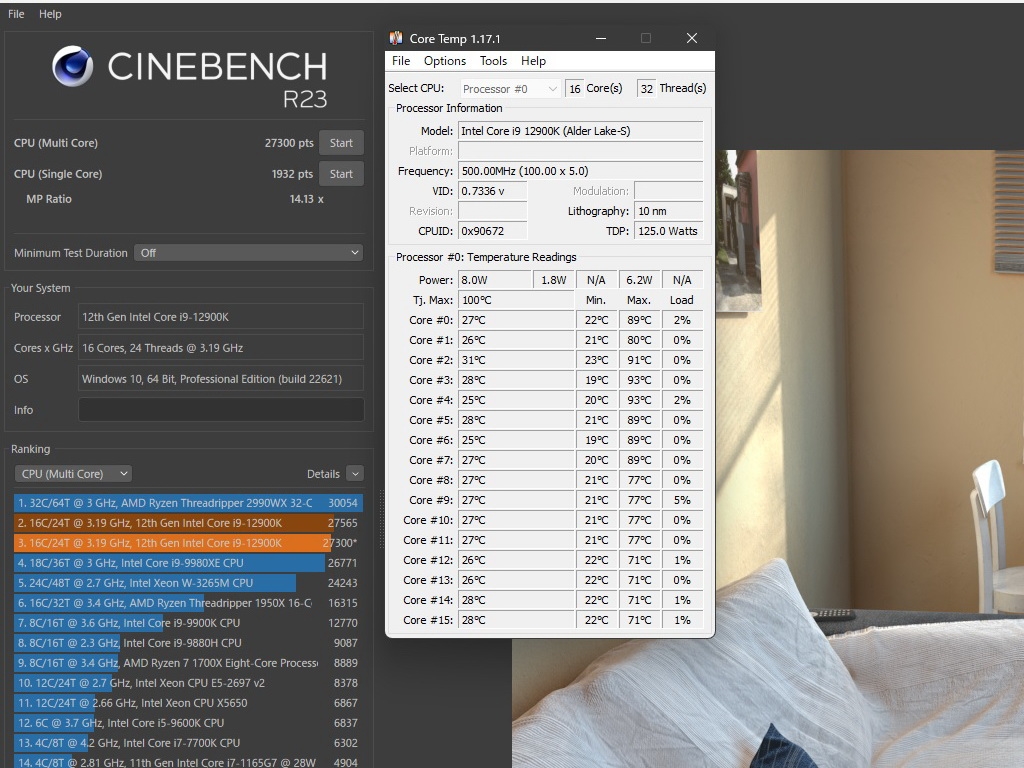Click the MP Ratio value 14.13 x

pos(306,199)
